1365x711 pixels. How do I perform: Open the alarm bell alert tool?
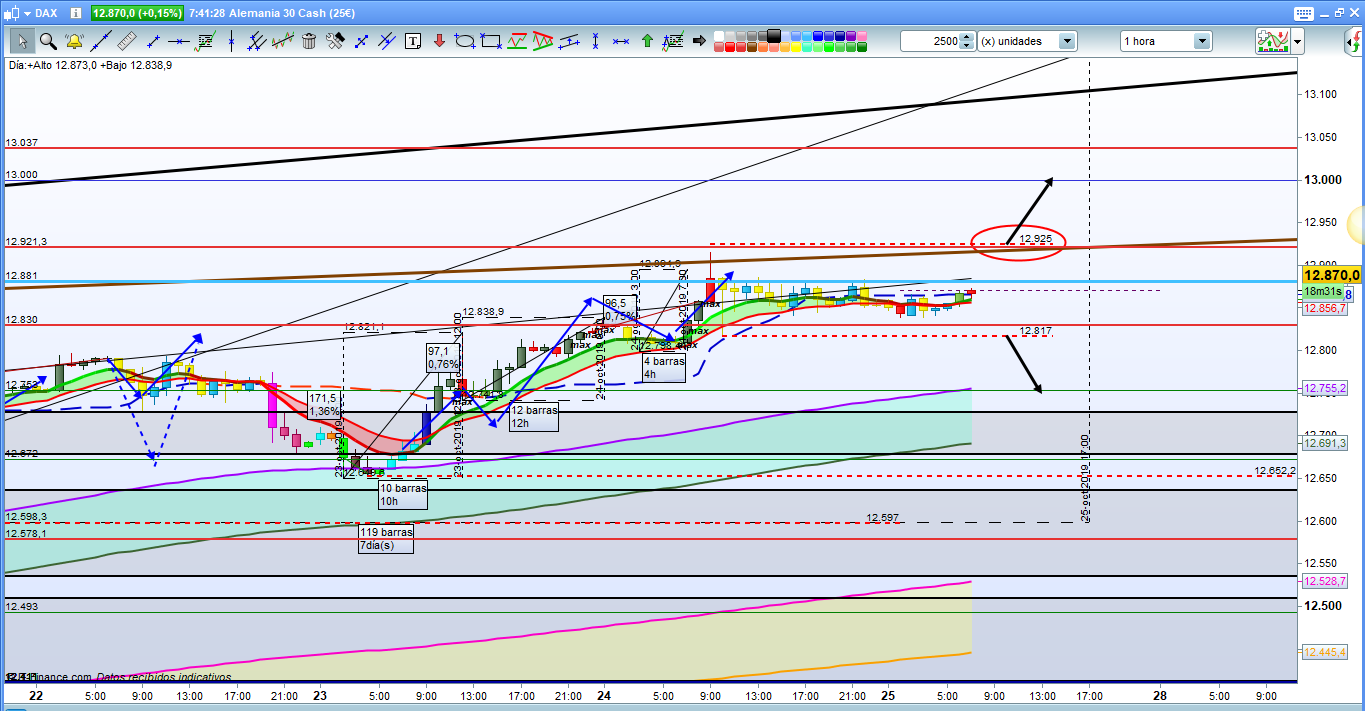point(74,41)
